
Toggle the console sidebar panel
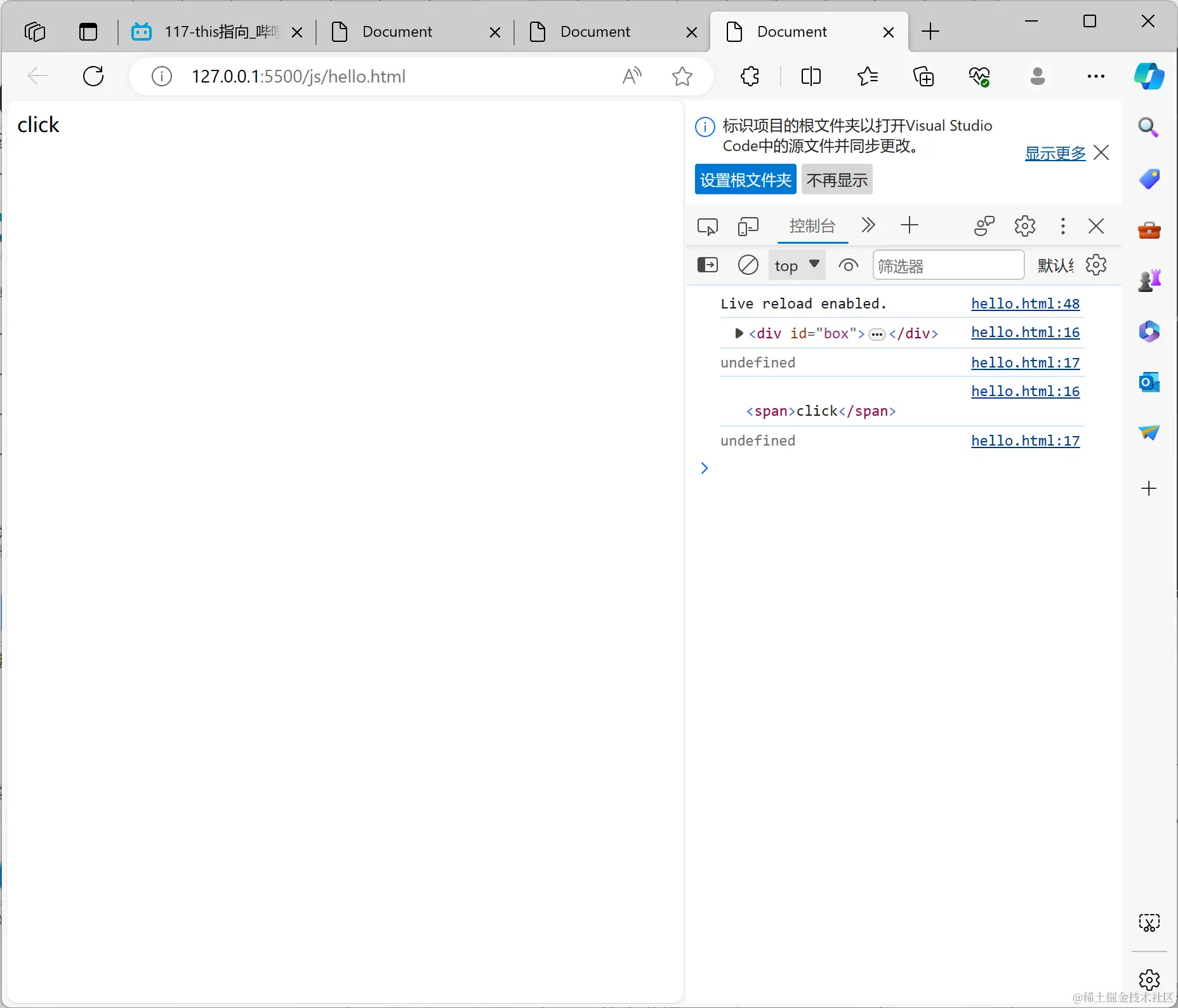[x=708, y=265]
